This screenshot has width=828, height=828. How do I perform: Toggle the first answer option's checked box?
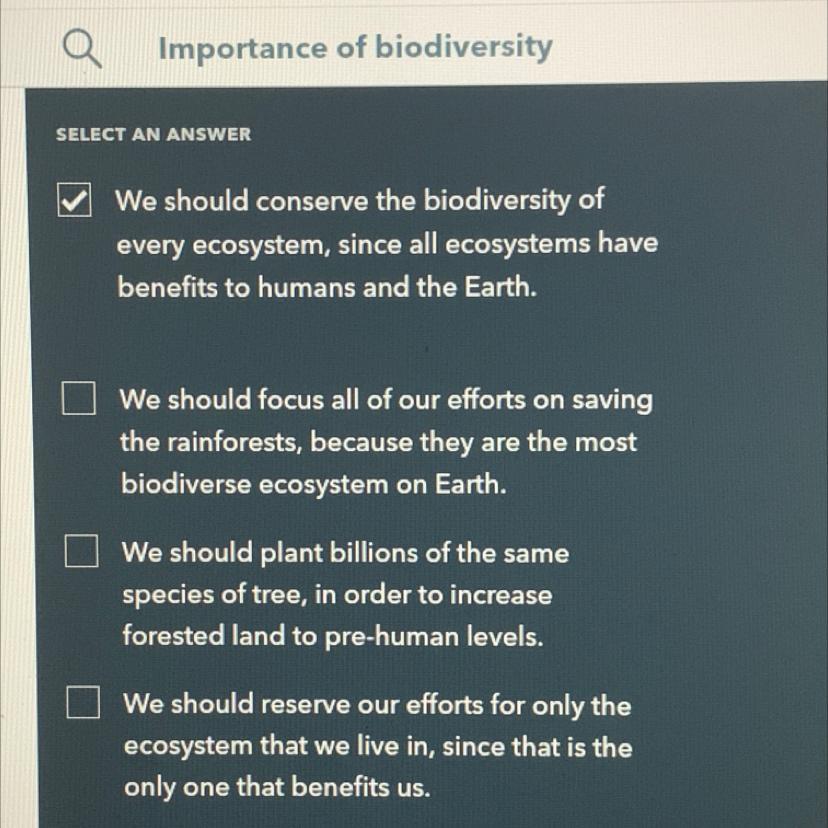pyautogui.click(x=73, y=201)
